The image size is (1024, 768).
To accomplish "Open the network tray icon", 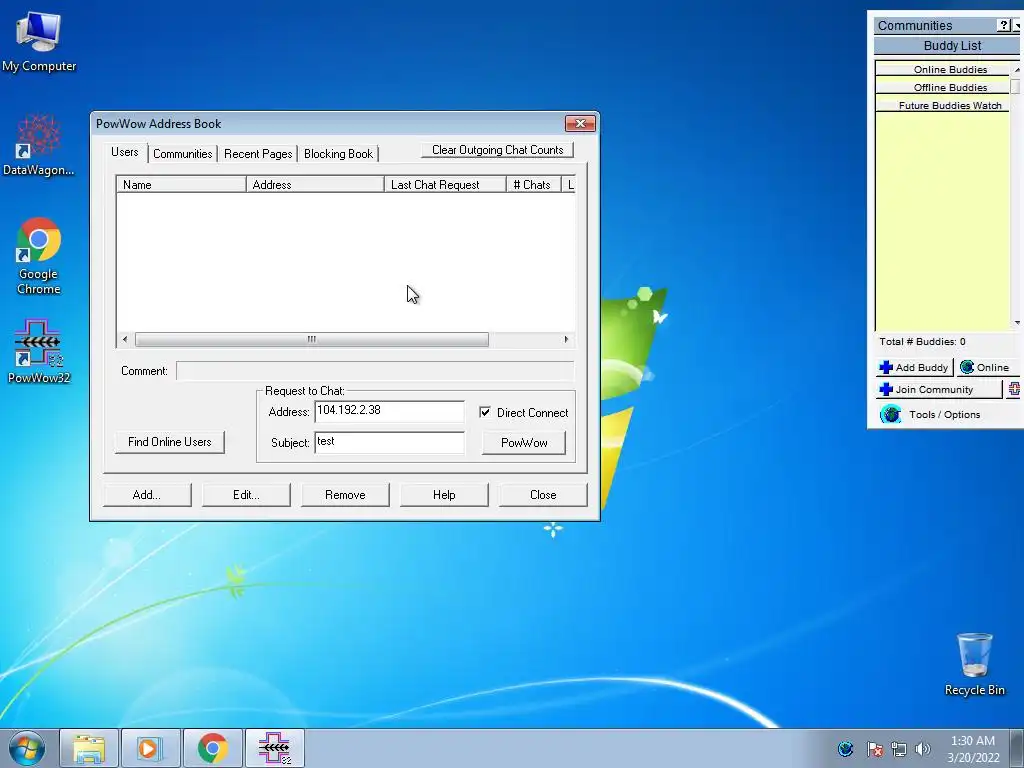I will (899, 749).
